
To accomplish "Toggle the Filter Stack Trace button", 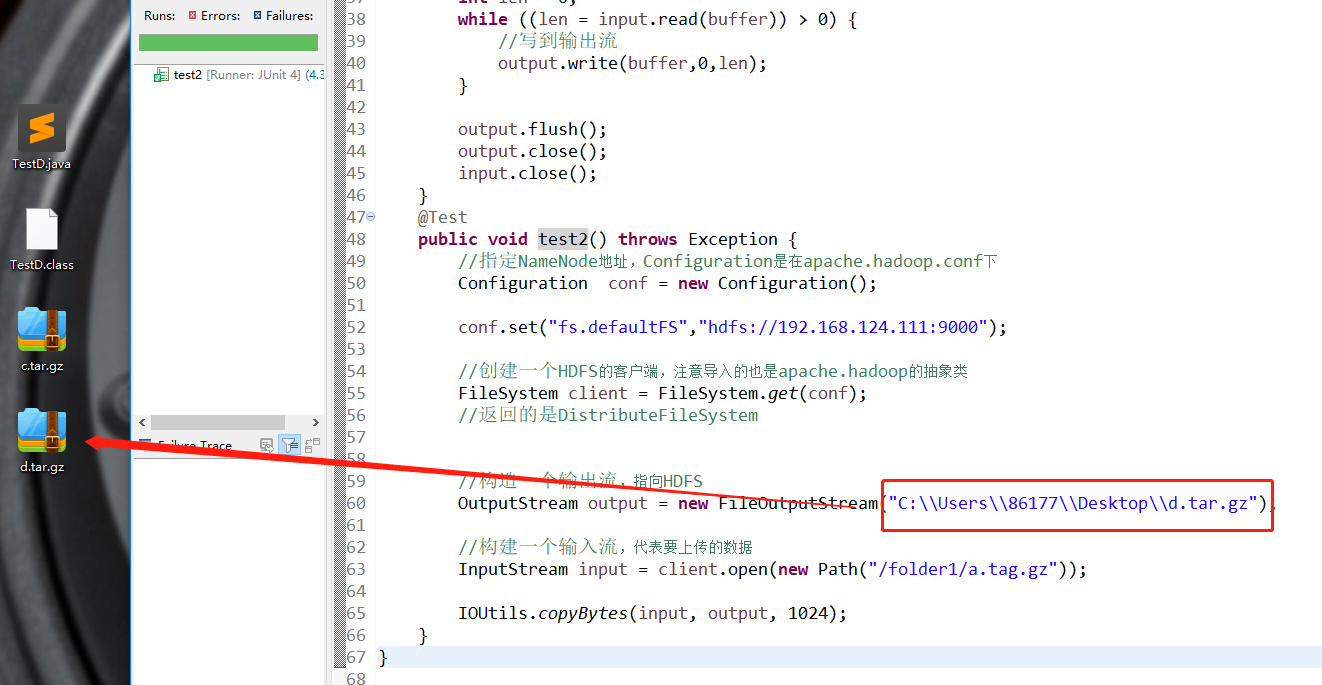I will tap(289, 445).
